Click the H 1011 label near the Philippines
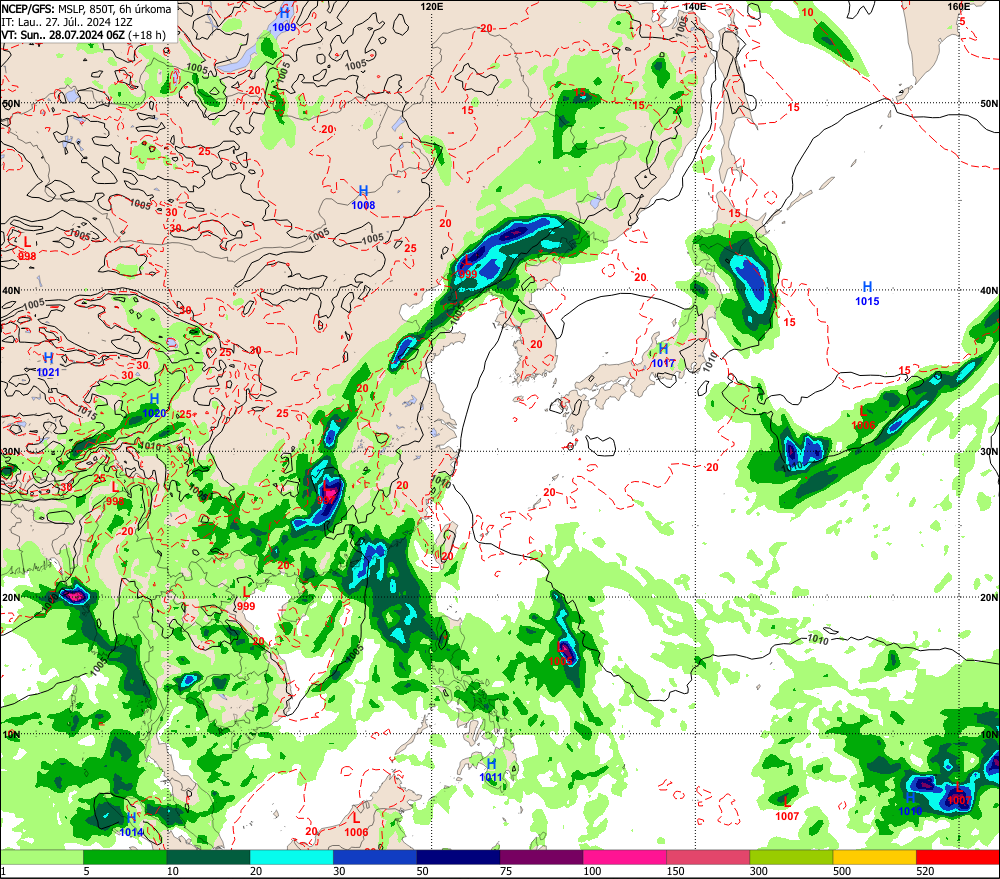1000x879 pixels. click(490, 770)
